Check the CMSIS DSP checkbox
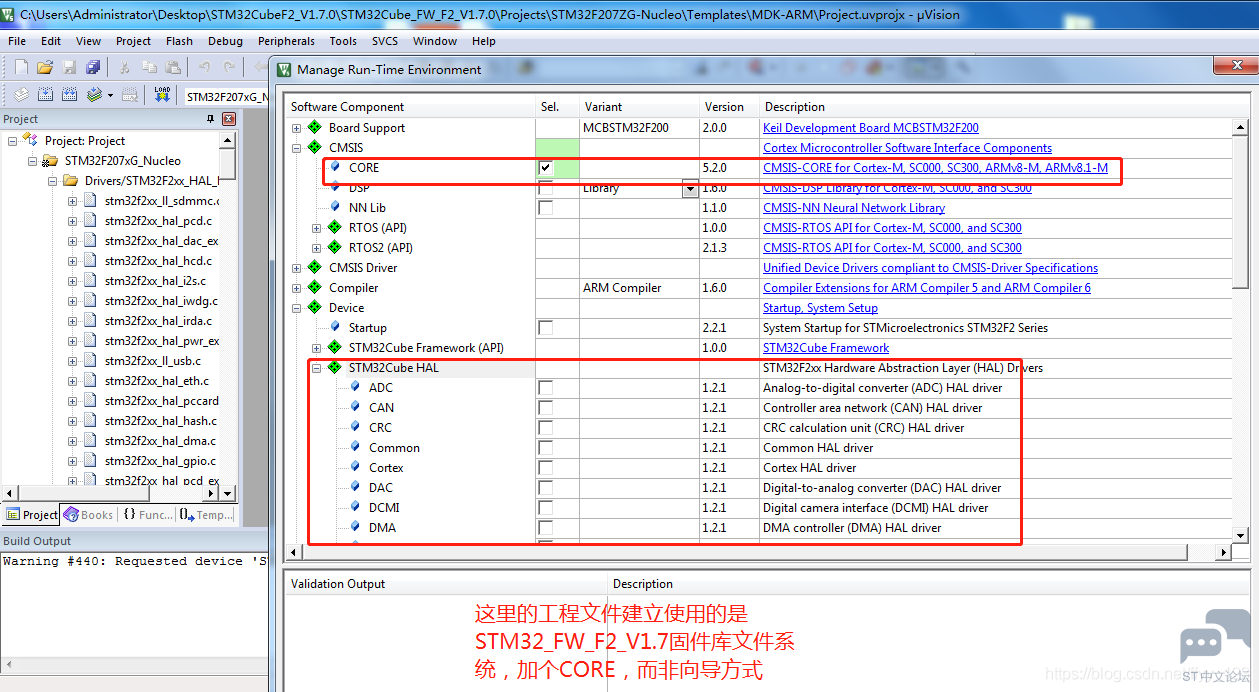This screenshot has height=692, width=1259. (x=545, y=188)
